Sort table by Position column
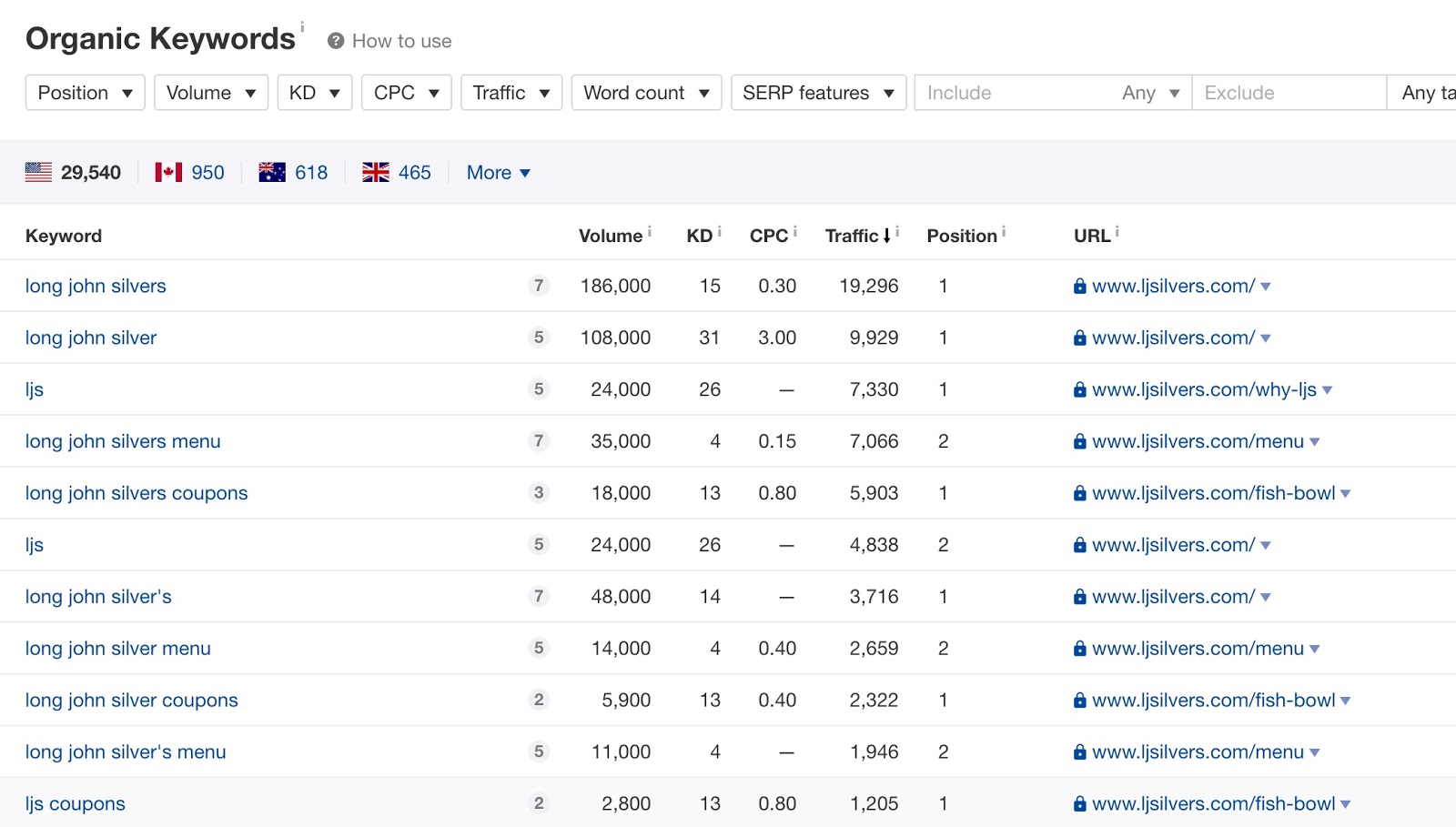The height and width of the screenshot is (827, 1456). [x=962, y=236]
